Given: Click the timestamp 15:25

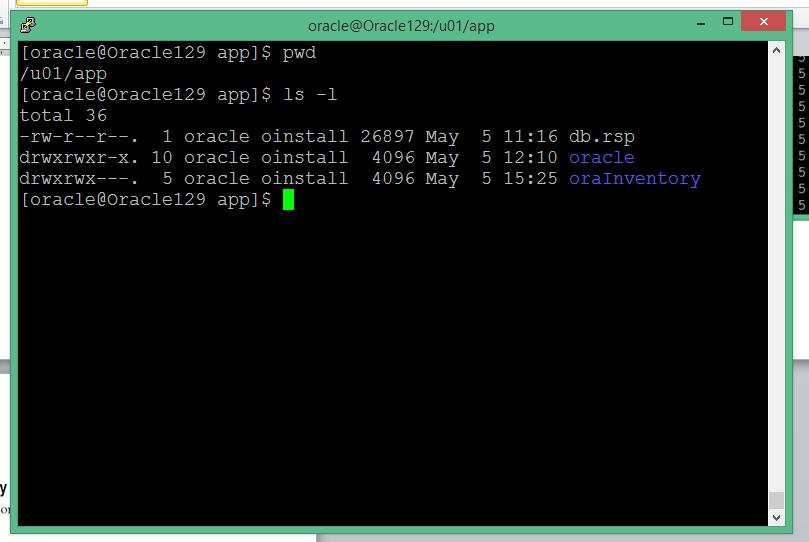Looking at the screenshot, I should [x=530, y=178].
